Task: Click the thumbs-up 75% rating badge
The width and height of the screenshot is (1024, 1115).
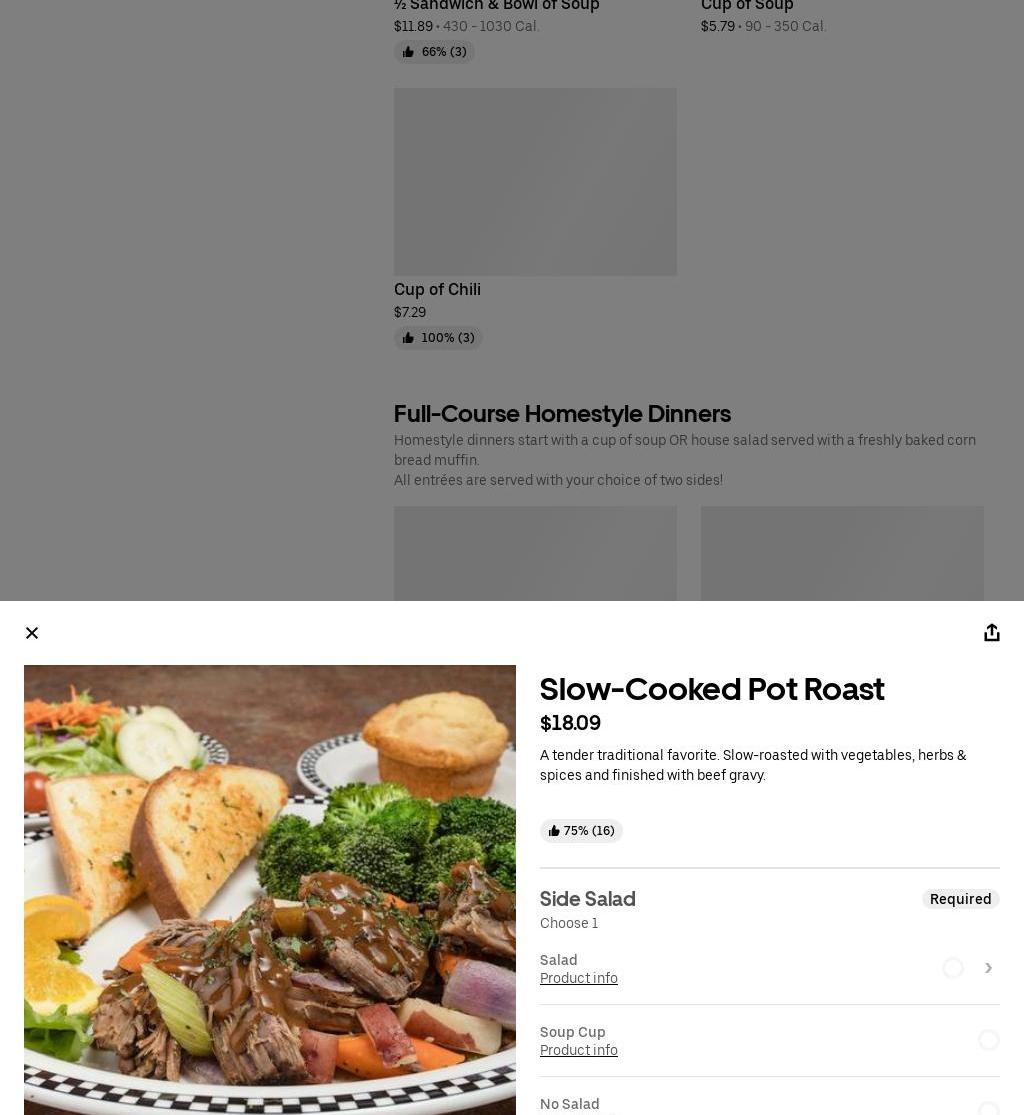Action: point(581,831)
